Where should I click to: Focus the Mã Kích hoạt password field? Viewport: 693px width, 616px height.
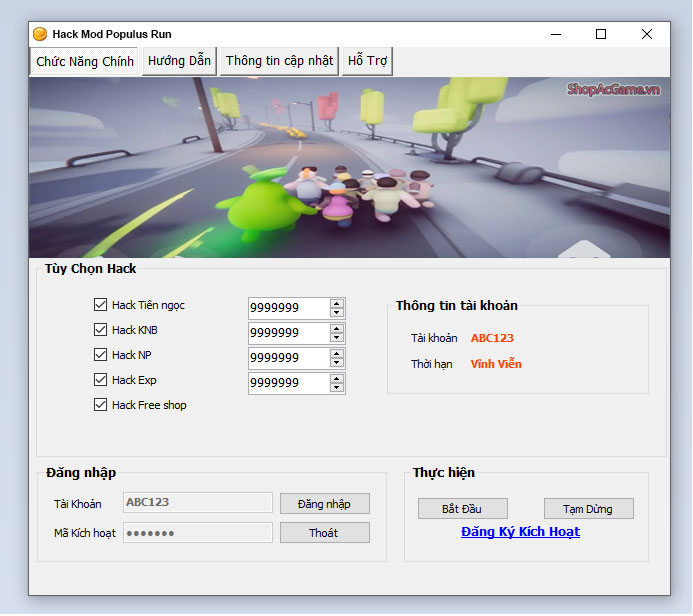[x=198, y=533]
